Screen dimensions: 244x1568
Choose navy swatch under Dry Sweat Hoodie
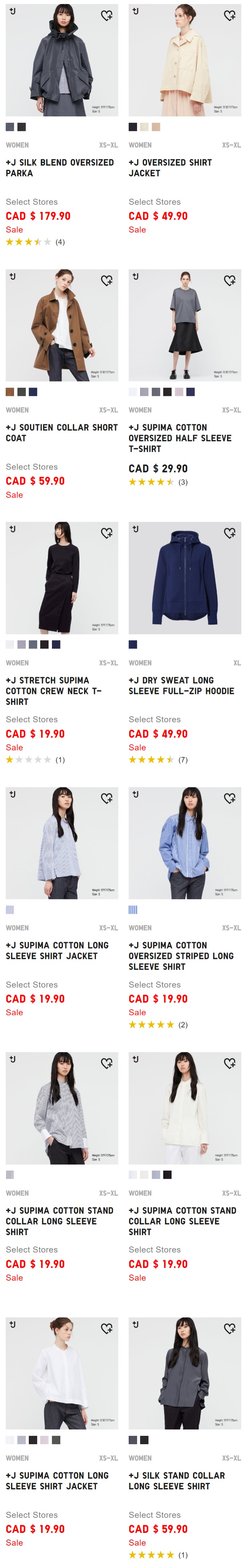click(x=133, y=644)
